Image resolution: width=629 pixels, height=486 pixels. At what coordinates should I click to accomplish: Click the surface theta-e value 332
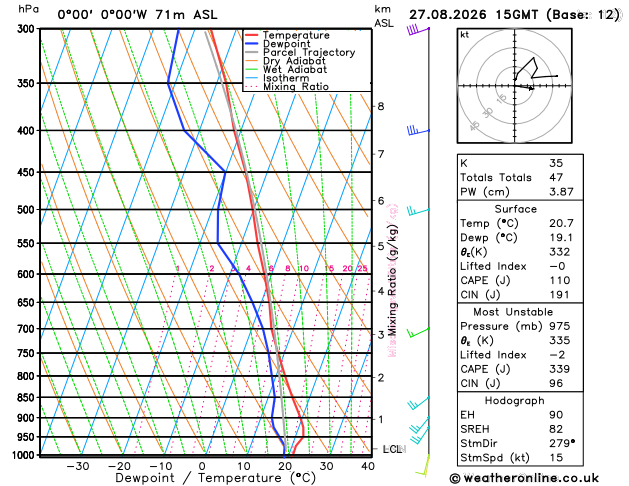tap(560, 252)
